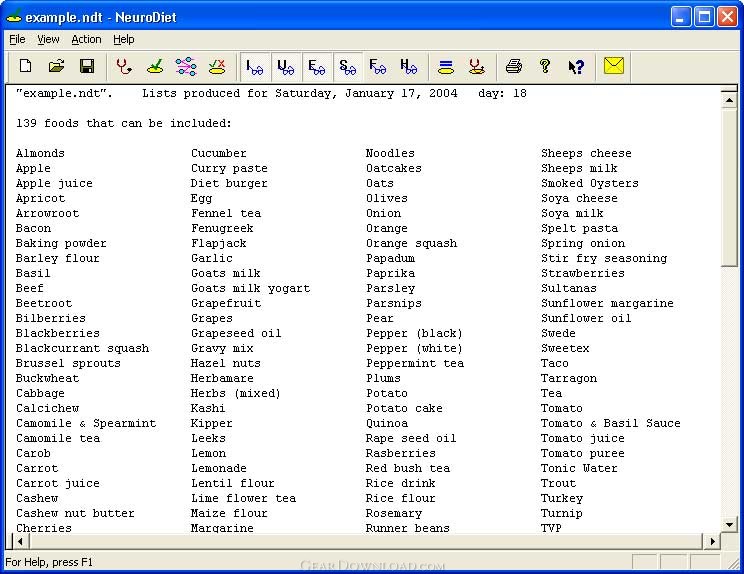Click the 'Apple juice' food entry
744x574 pixels.
(54, 183)
